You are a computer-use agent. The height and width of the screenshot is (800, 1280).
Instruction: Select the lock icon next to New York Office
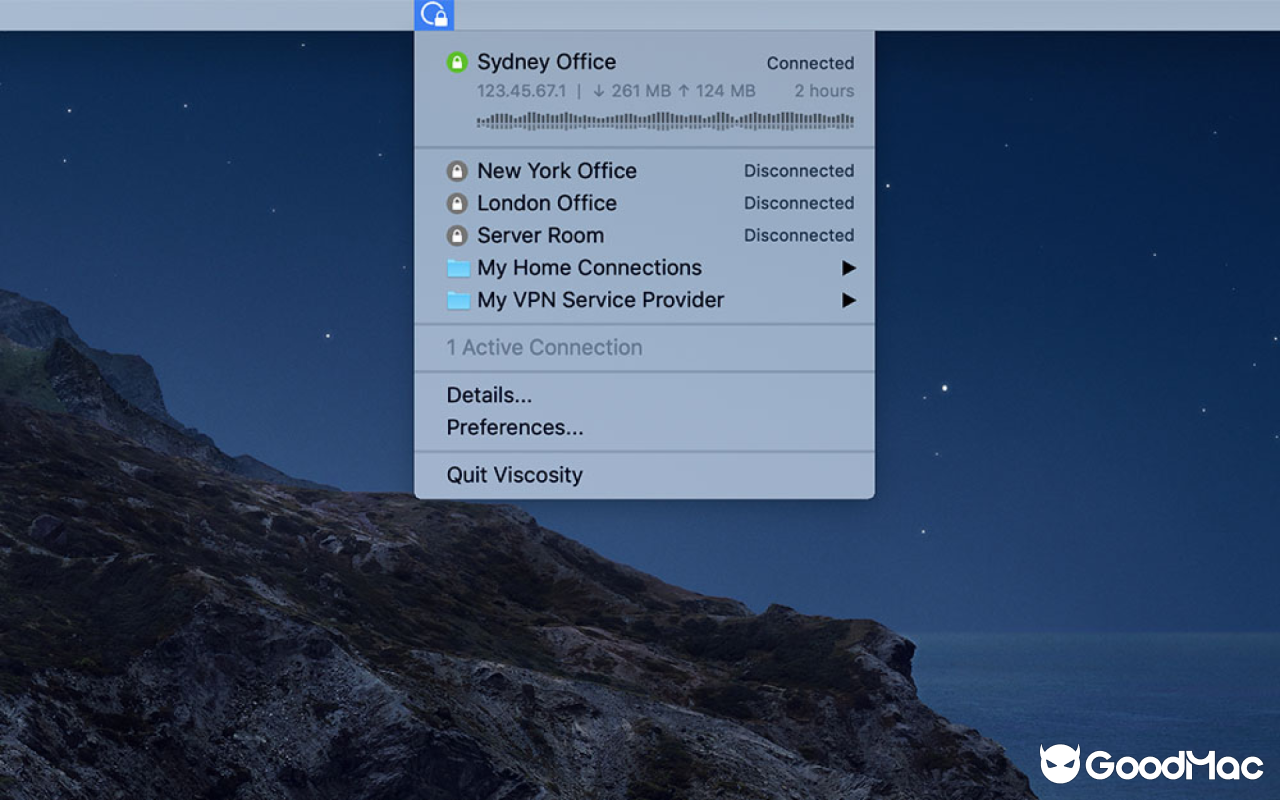pos(458,171)
